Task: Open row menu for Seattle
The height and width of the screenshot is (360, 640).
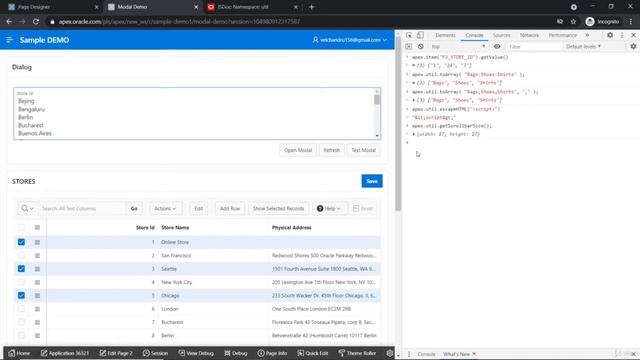Action: click(x=37, y=269)
